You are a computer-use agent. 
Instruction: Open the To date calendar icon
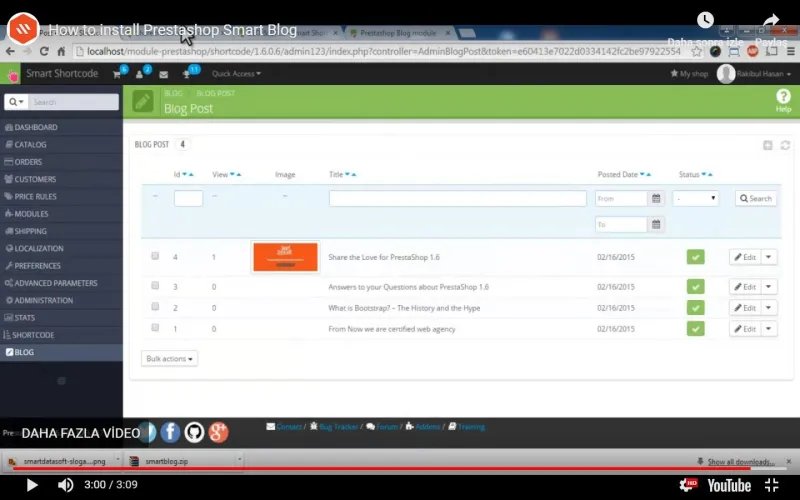pyautogui.click(x=656, y=224)
